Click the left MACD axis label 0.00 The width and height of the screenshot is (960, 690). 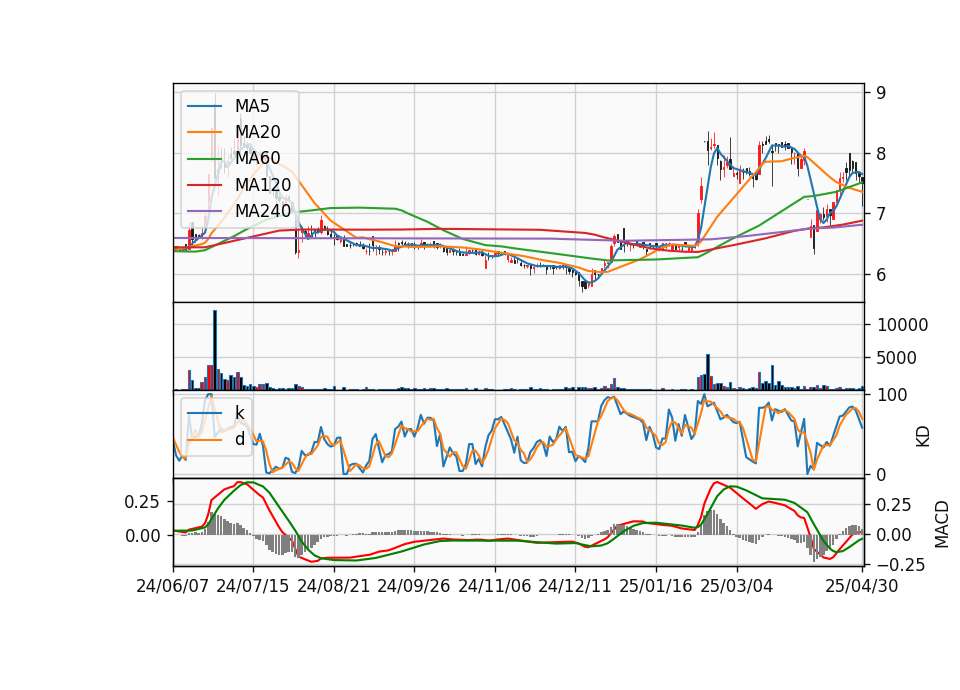[142, 536]
